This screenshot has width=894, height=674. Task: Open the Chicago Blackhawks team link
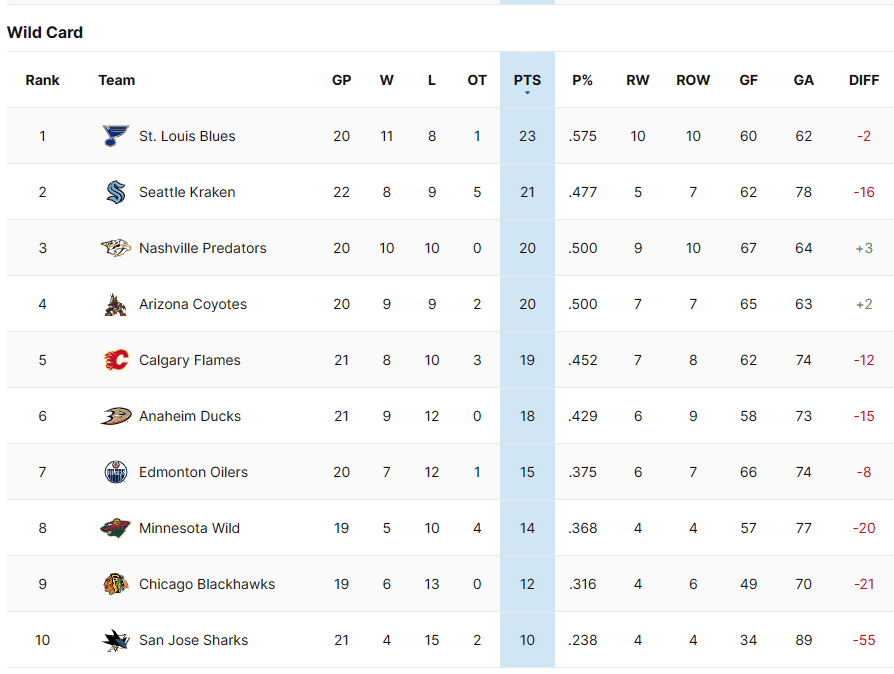point(207,584)
